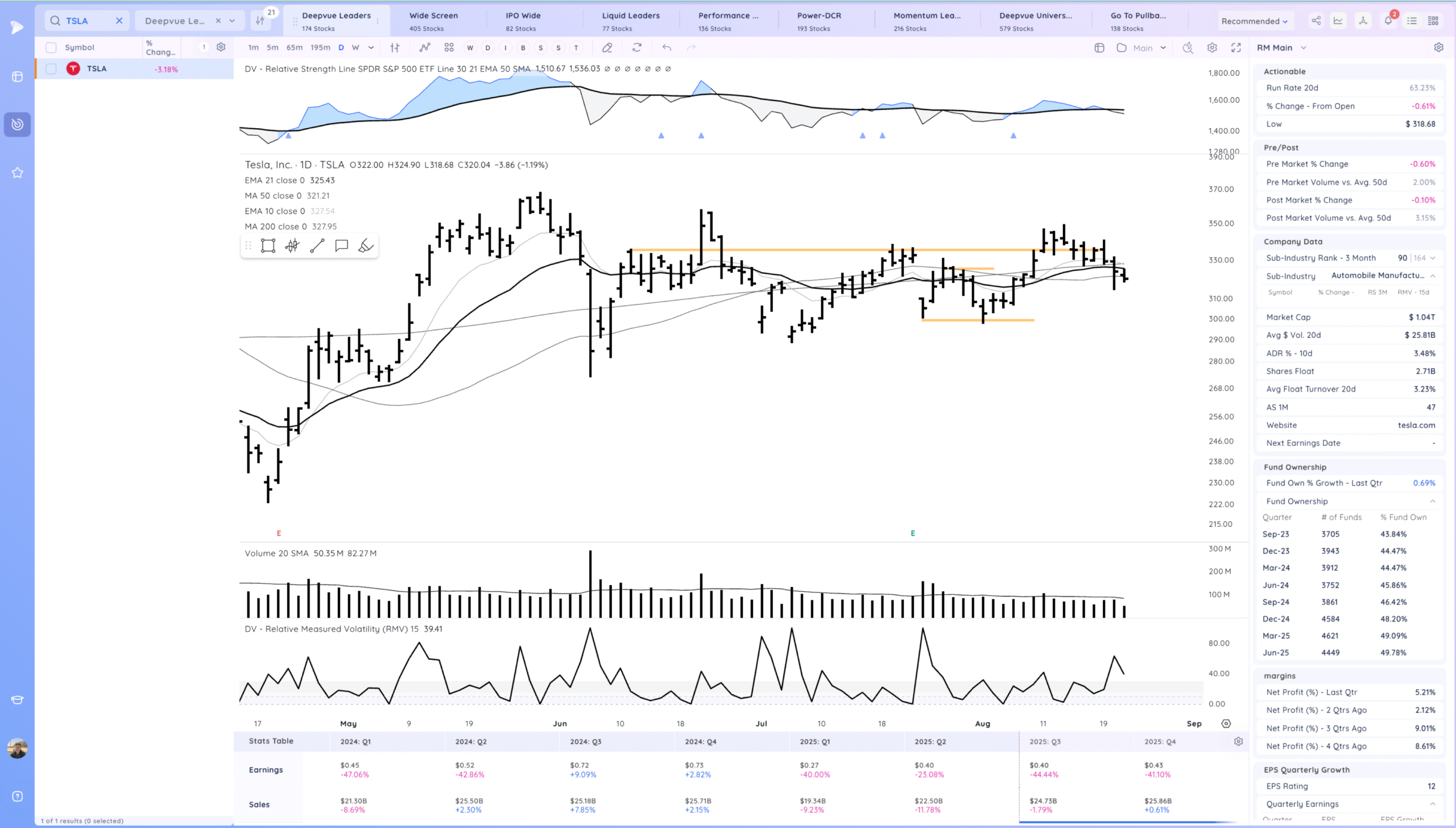The height and width of the screenshot is (828, 1456).
Task: Click the TSLA symbol search field
Action: [88, 20]
